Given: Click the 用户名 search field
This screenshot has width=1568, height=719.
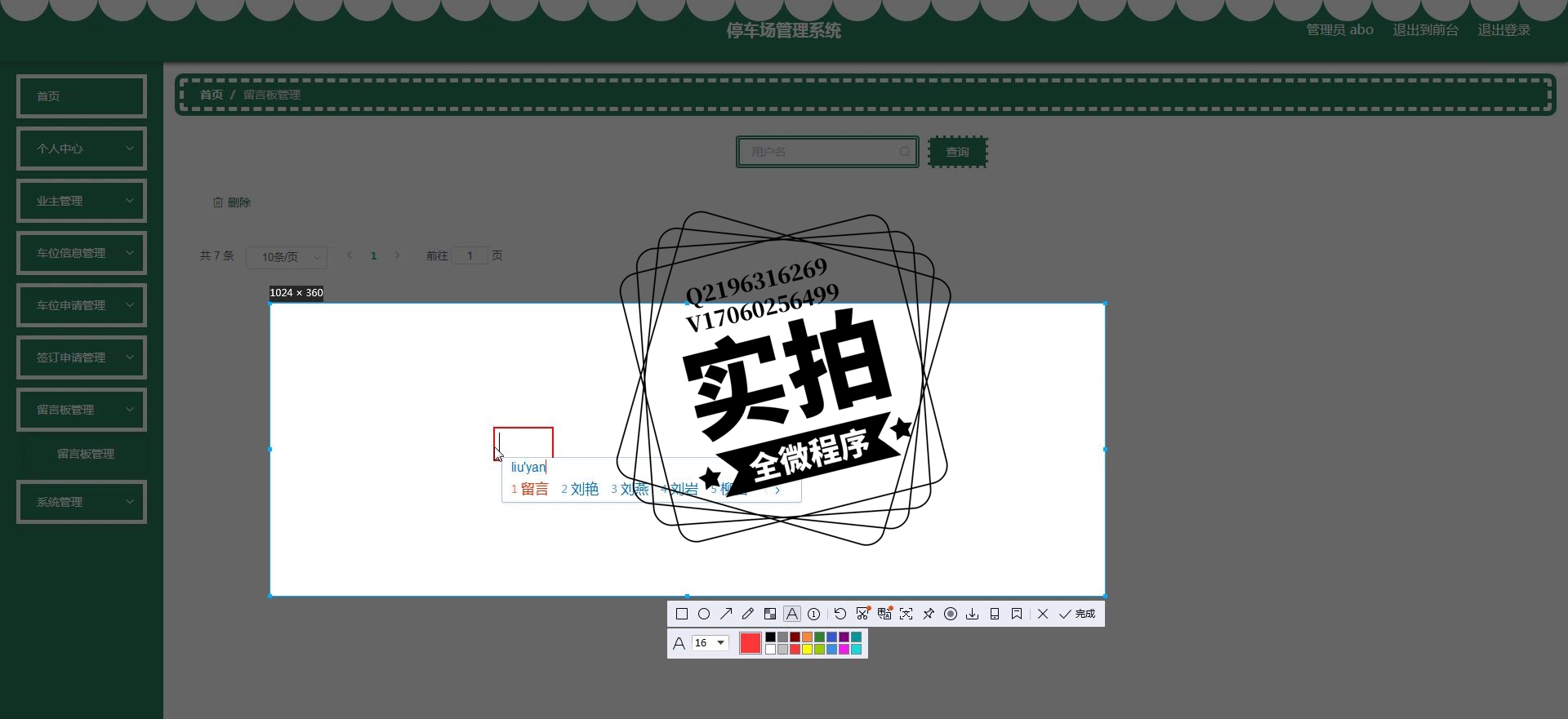Looking at the screenshot, I should 827,152.
